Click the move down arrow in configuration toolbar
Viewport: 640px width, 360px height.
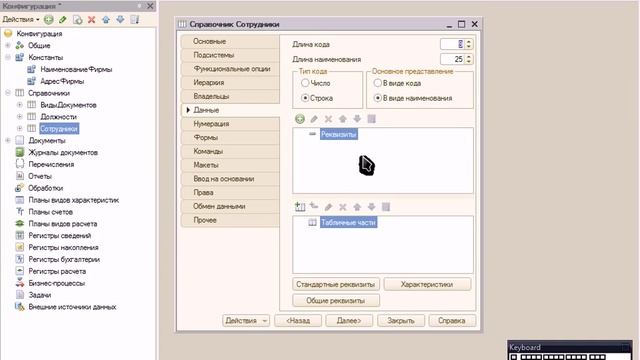pyautogui.click(x=120, y=19)
